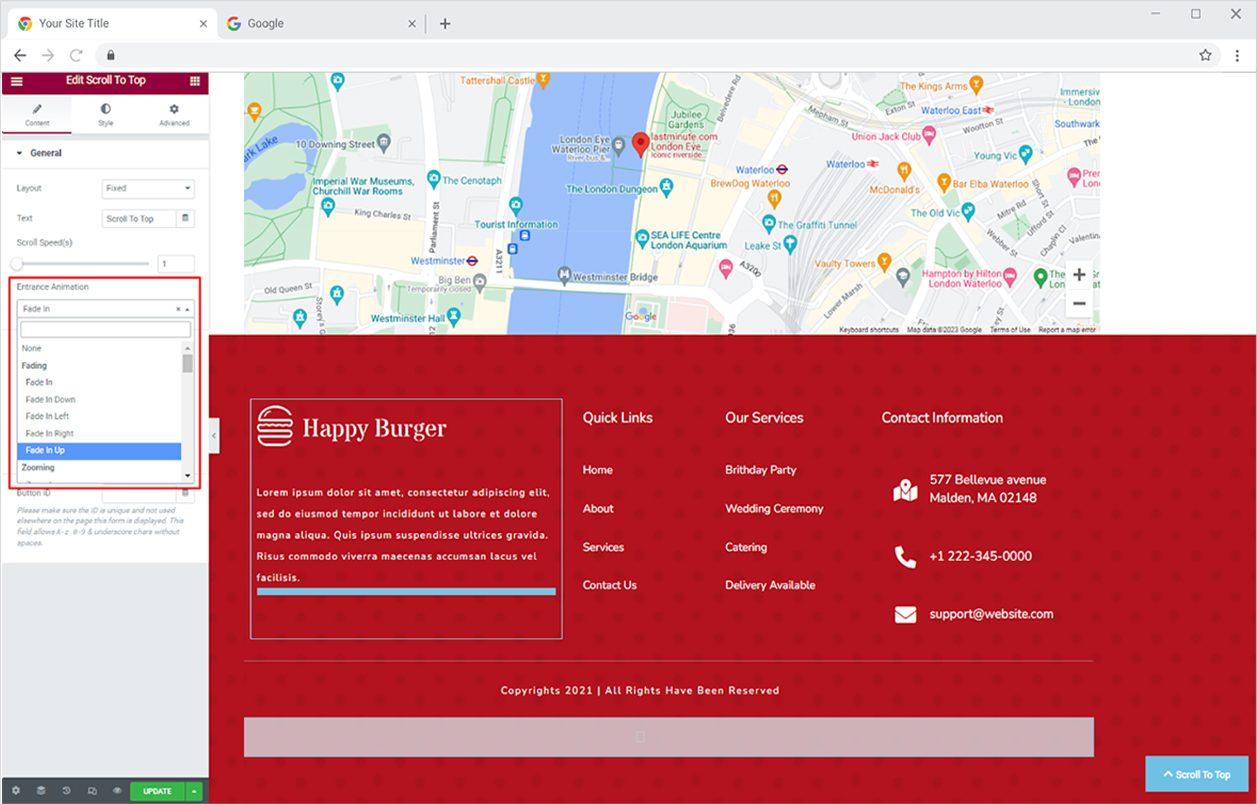Open the widgets grid panel icon
This screenshot has width=1257, height=804.
(194, 81)
